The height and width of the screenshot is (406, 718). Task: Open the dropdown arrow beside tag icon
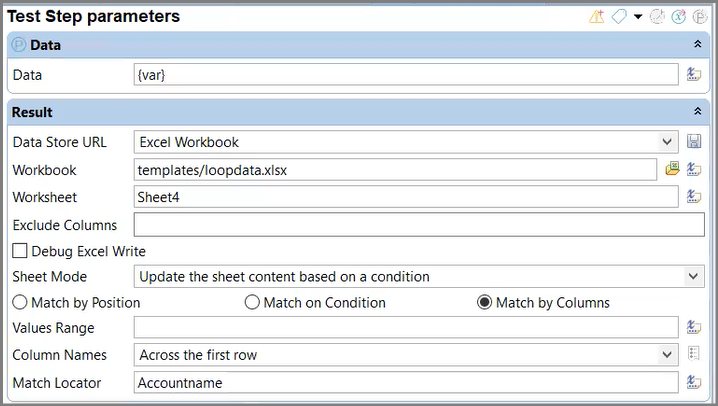tap(638, 17)
